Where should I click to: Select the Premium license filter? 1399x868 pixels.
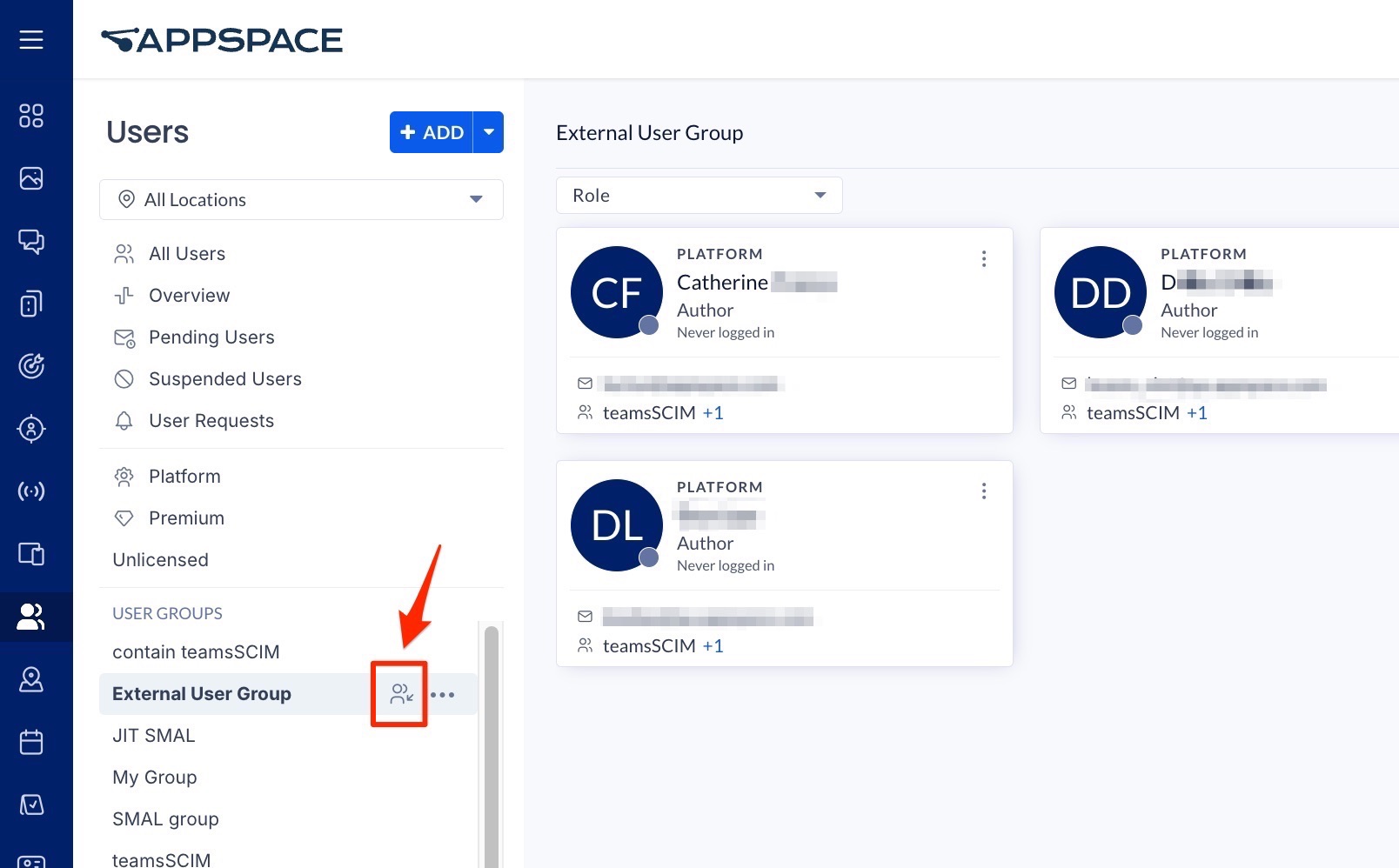[186, 518]
